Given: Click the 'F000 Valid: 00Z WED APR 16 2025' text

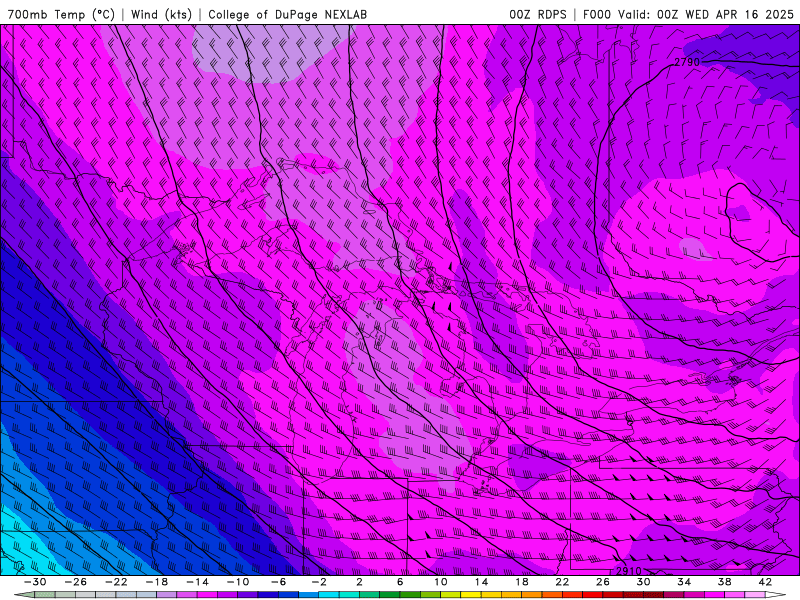Looking at the screenshot, I should pos(688,14).
